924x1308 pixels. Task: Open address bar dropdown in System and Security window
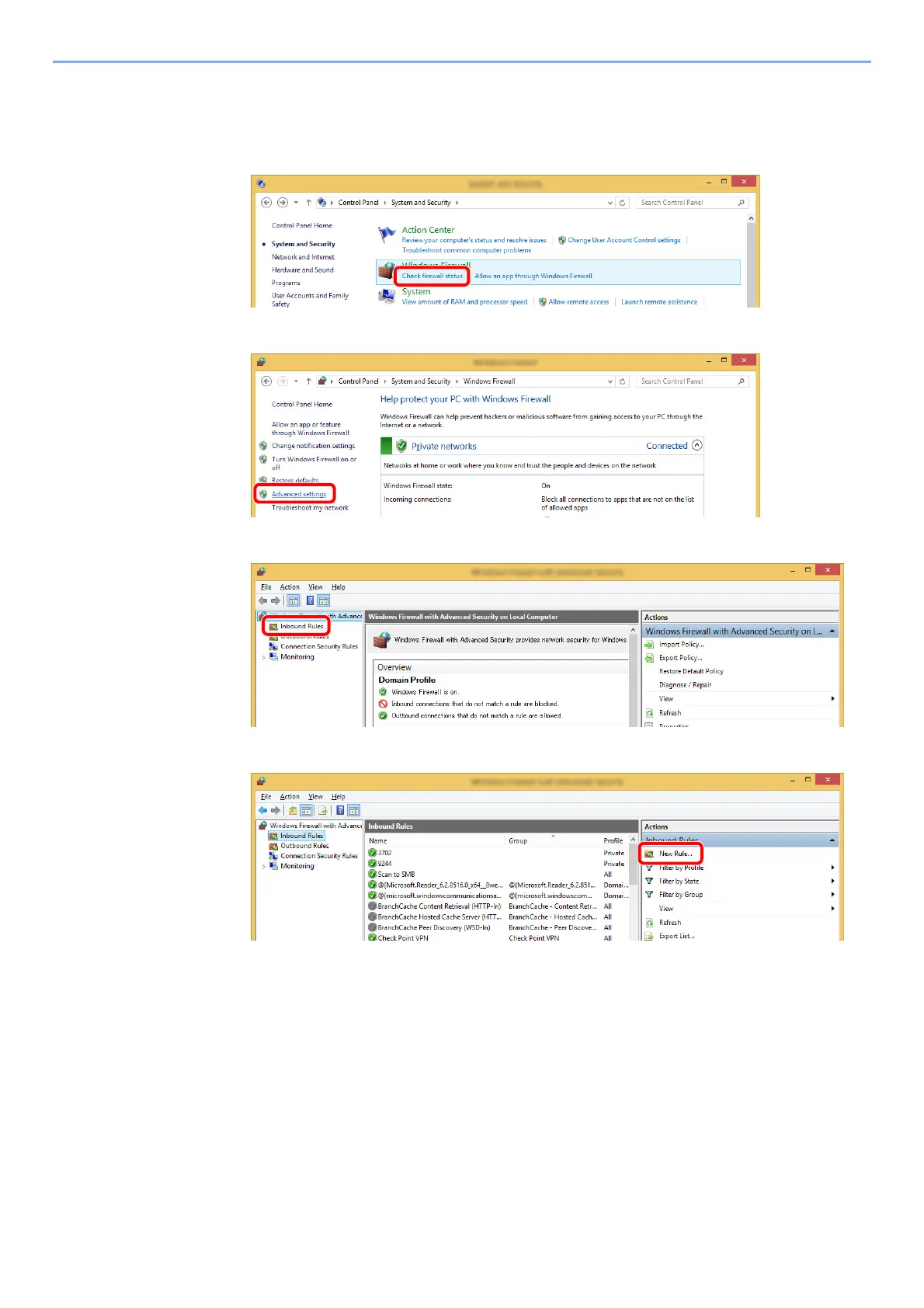pyautogui.click(x=610, y=203)
